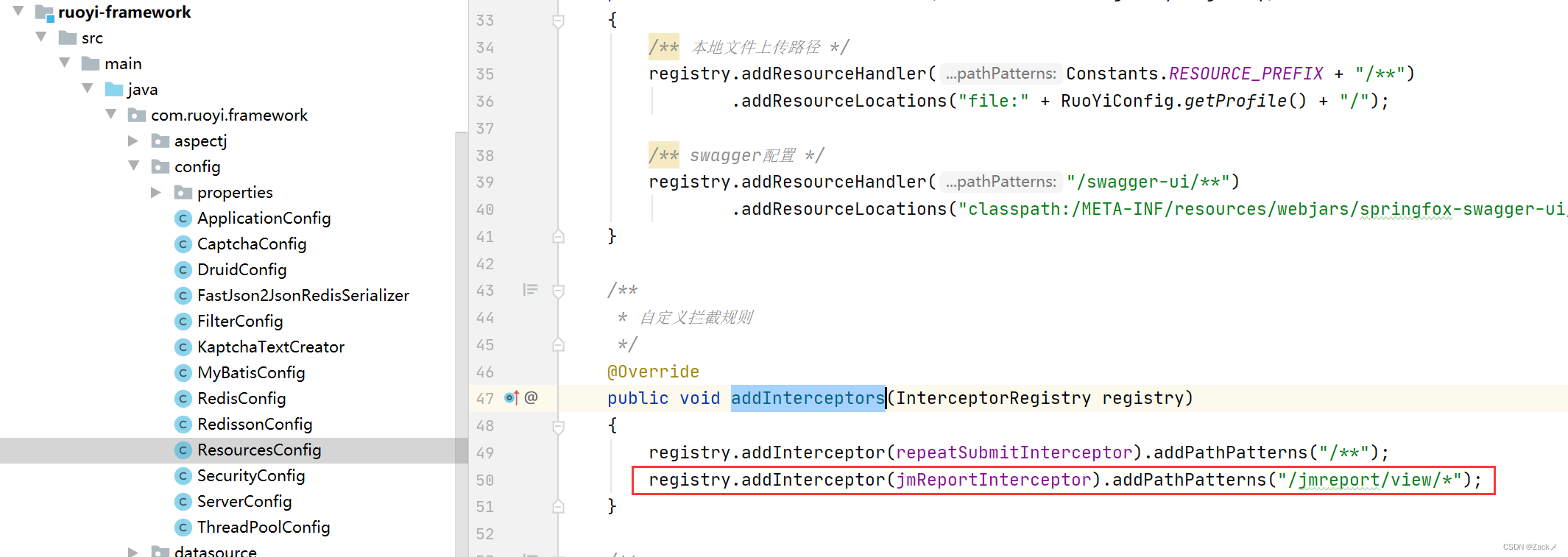The image size is (1568, 557).
Task: Expand the properties package arrow
Action: [x=156, y=191]
